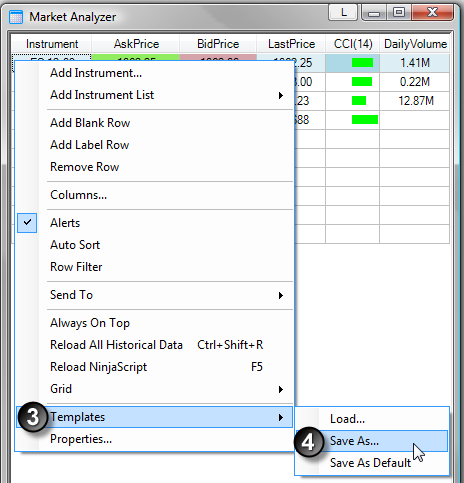
Task: Click the BidPrice column header
Action: point(218,44)
